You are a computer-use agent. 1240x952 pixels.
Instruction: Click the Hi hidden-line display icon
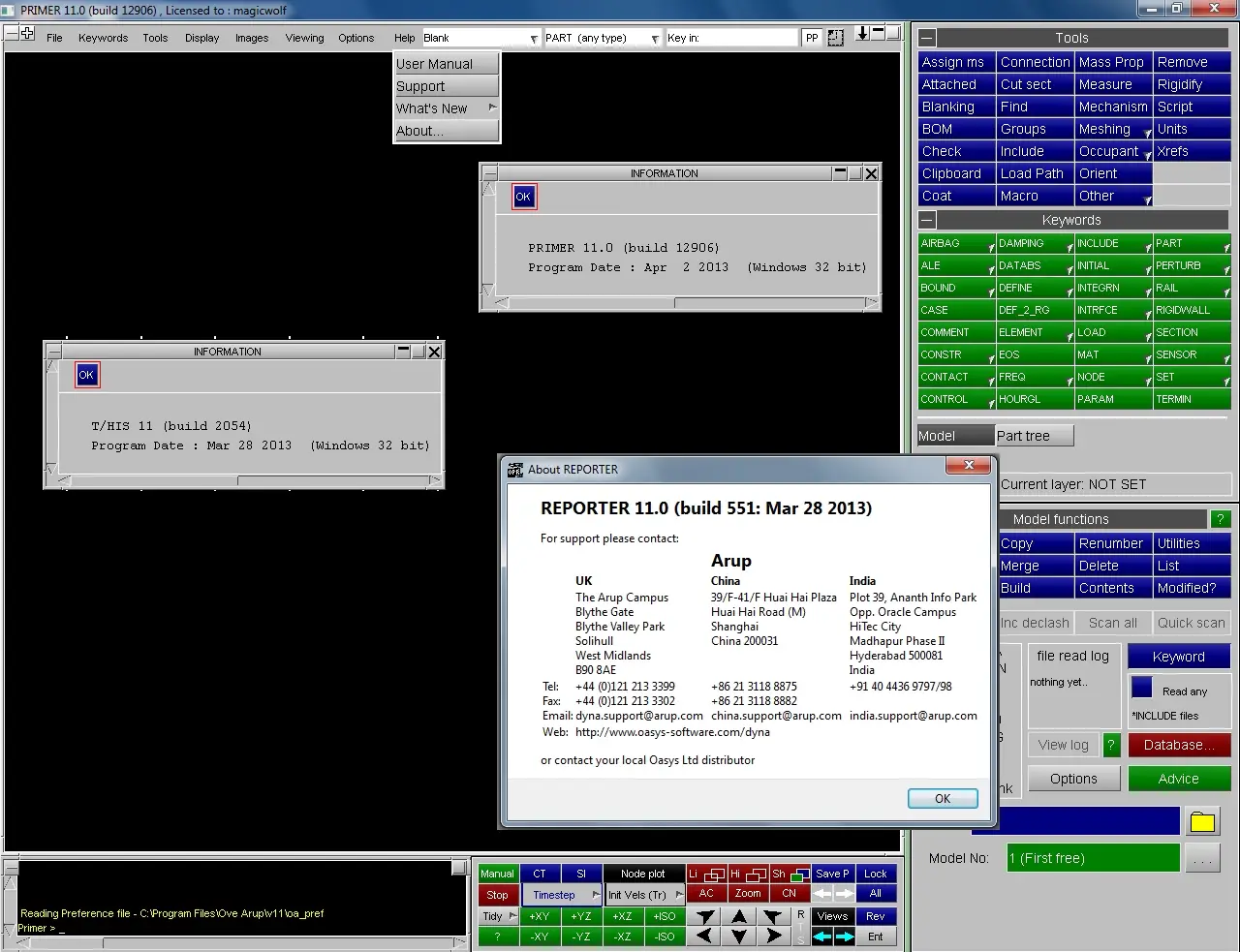748,874
